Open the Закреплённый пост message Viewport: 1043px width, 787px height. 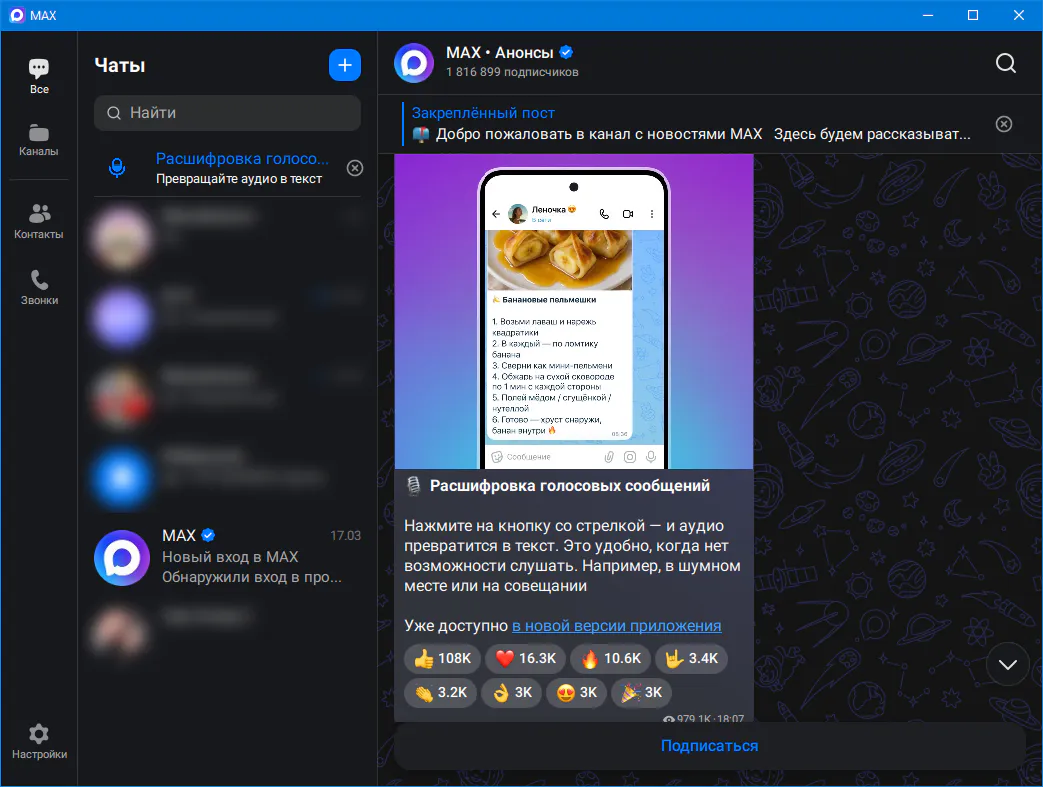tap(690, 124)
